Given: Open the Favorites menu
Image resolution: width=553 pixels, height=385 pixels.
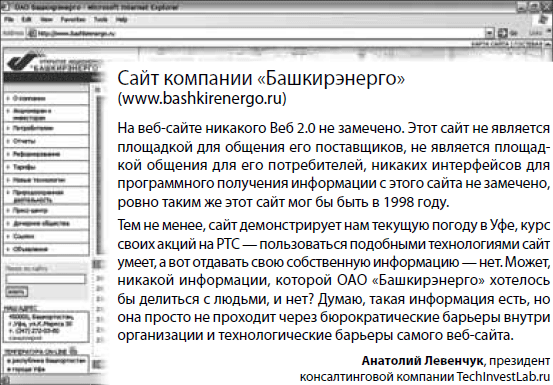Looking at the screenshot, I should [x=73, y=19].
